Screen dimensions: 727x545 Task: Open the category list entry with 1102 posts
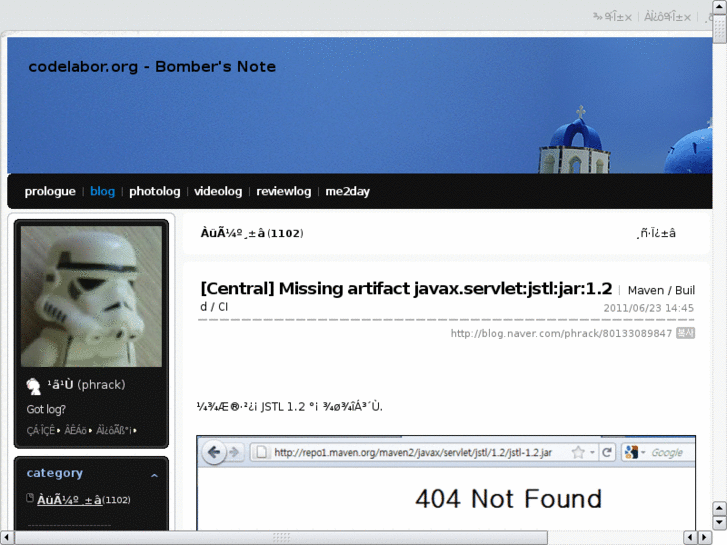[83, 500]
